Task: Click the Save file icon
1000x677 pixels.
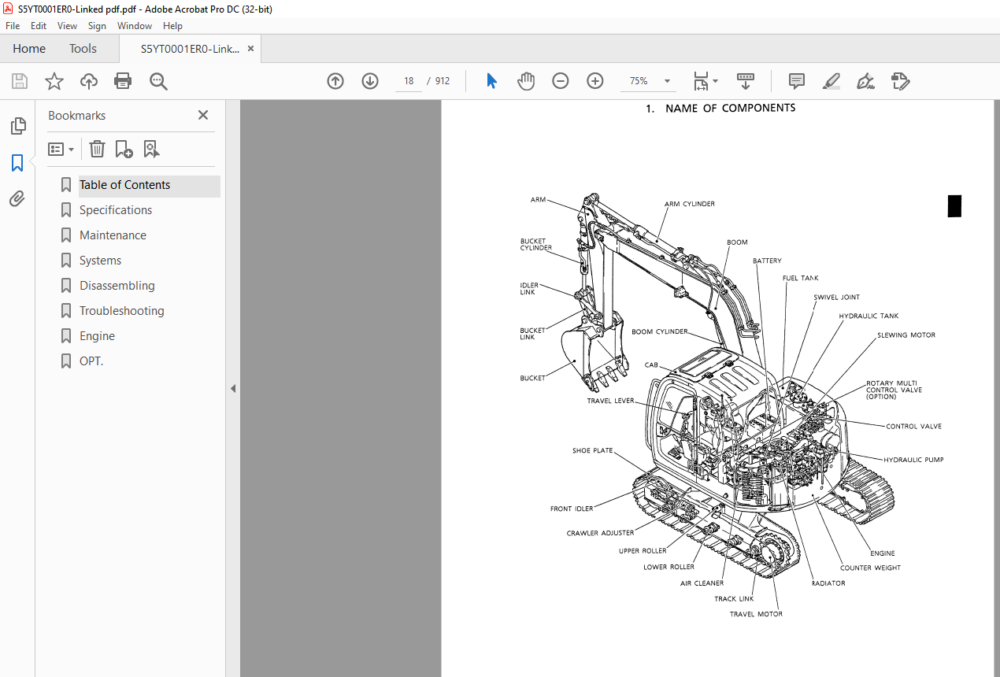Action: pyautogui.click(x=20, y=81)
